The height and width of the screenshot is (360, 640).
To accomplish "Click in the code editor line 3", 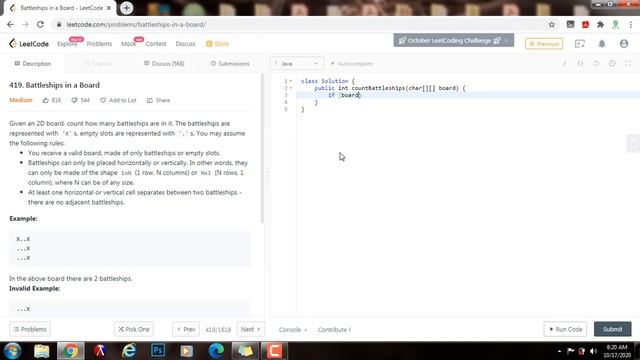I will pos(468,95).
